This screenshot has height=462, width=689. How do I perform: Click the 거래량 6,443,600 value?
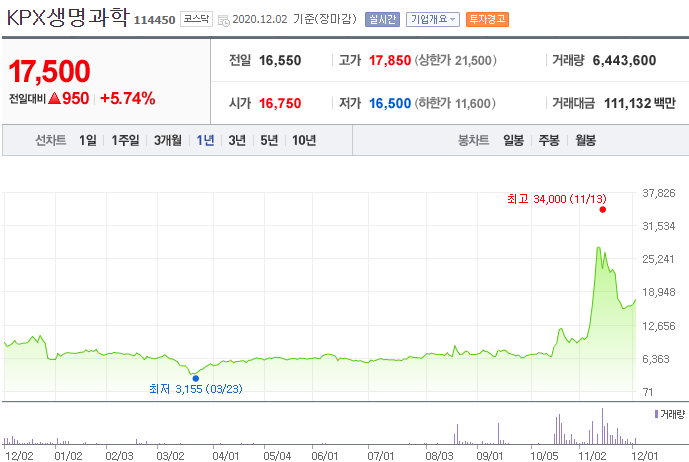(624, 60)
